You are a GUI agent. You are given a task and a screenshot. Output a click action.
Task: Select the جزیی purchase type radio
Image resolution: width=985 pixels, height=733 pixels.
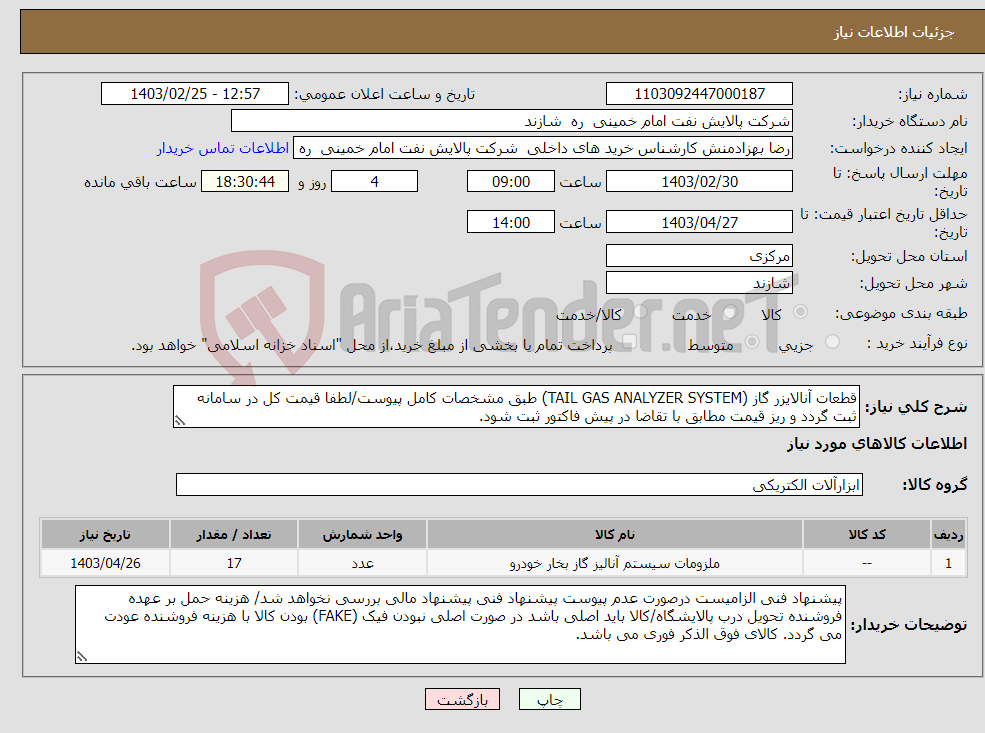tap(832, 342)
